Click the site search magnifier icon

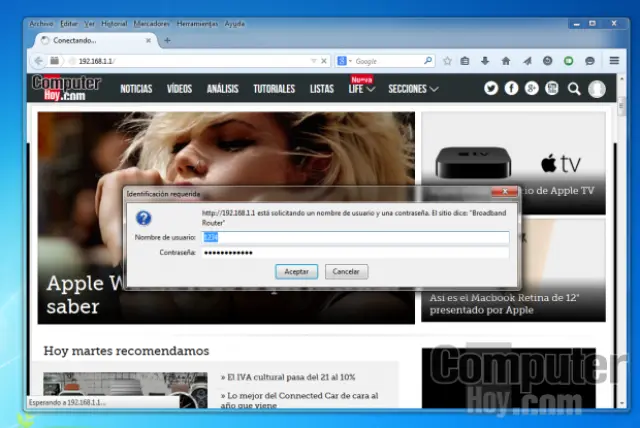tap(574, 88)
